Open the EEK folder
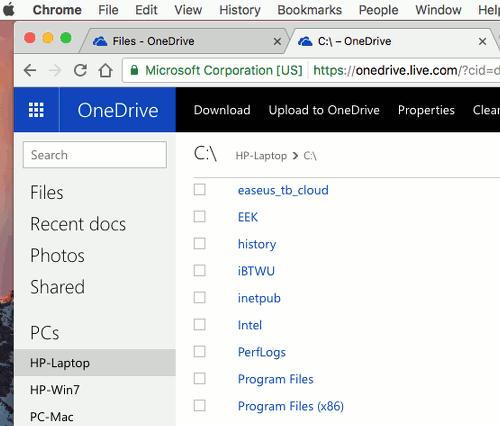Screen dimensions: 500x426 point(248,217)
